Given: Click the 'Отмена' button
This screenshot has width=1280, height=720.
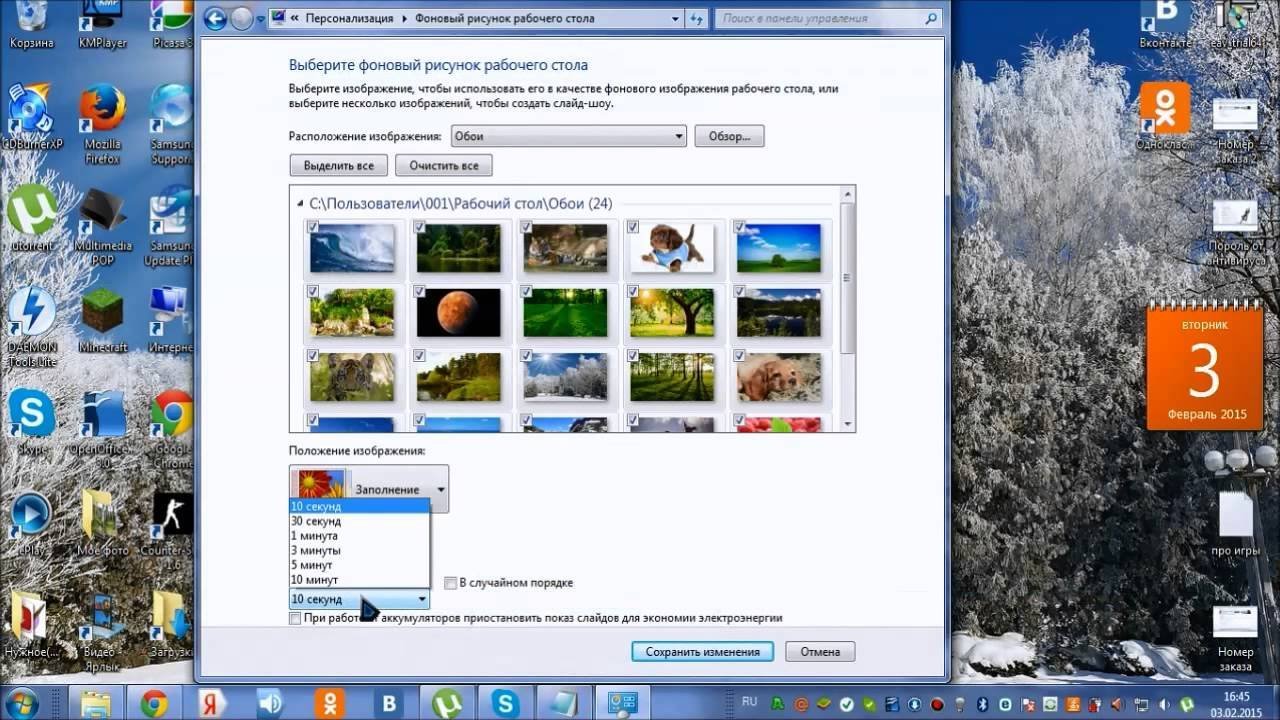Looking at the screenshot, I should [x=820, y=652].
